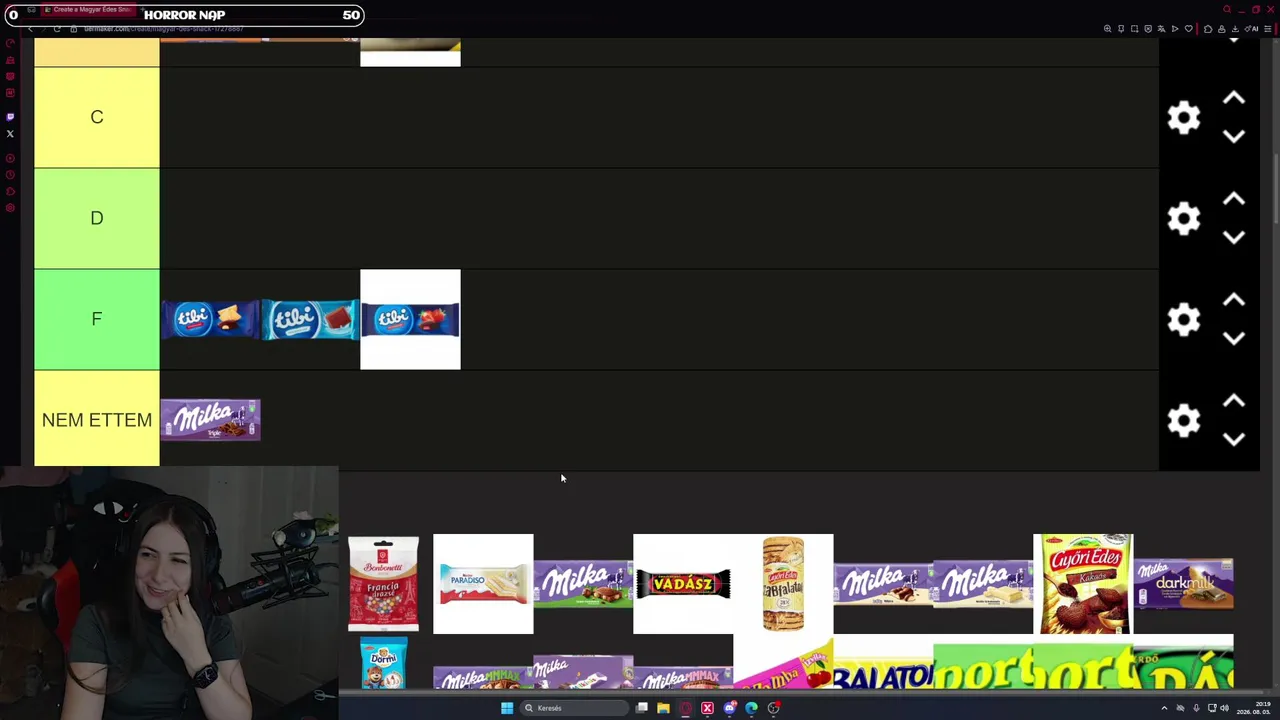Move tier D row down
Screen dimensions: 1280x720
pos(1234,238)
